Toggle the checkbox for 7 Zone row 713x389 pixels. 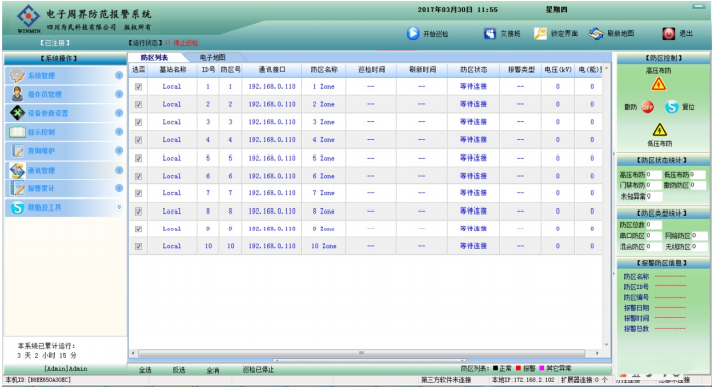138,193
